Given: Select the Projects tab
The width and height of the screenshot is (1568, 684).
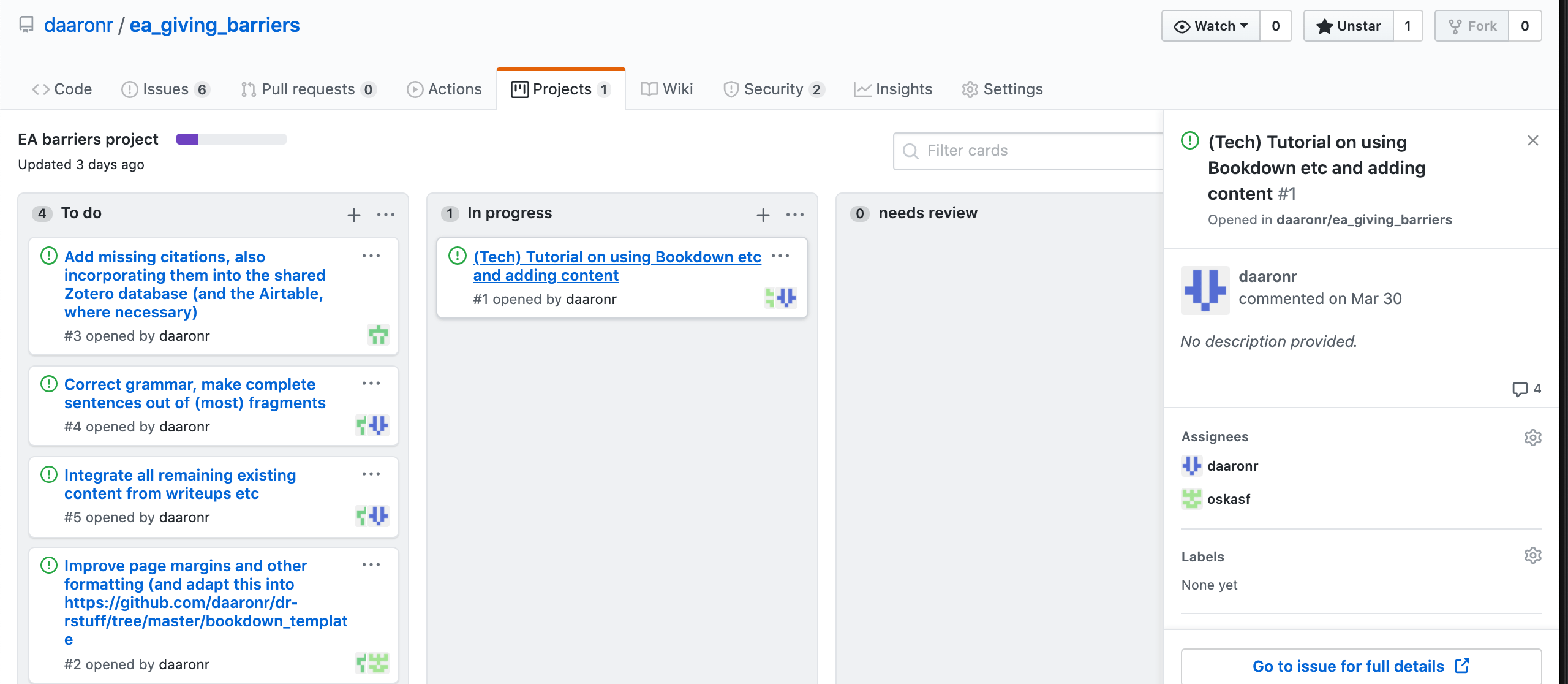Looking at the screenshot, I should click(561, 89).
